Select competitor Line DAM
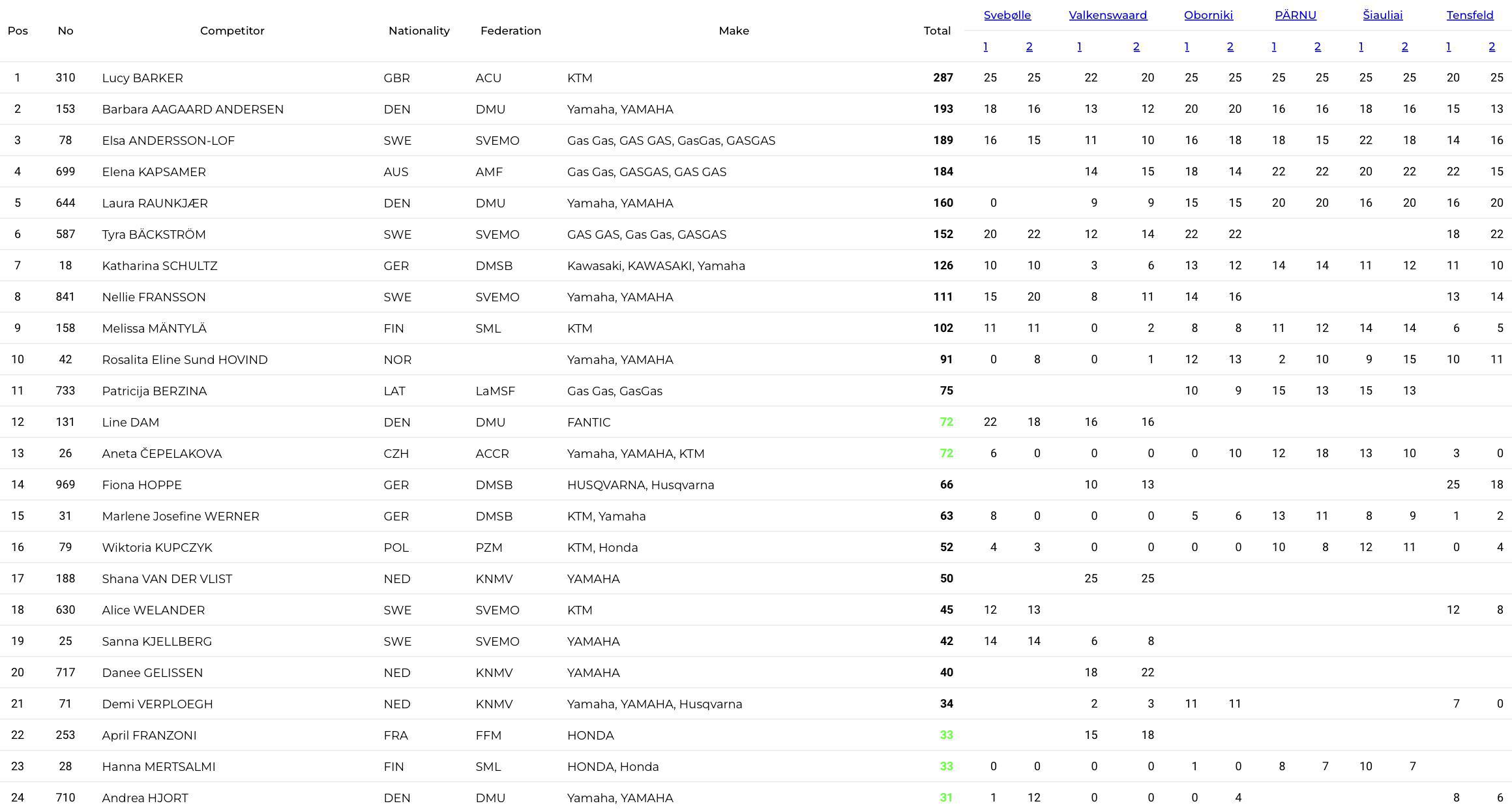Image resolution: width=1512 pixels, height=810 pixels. pos(130,422)
